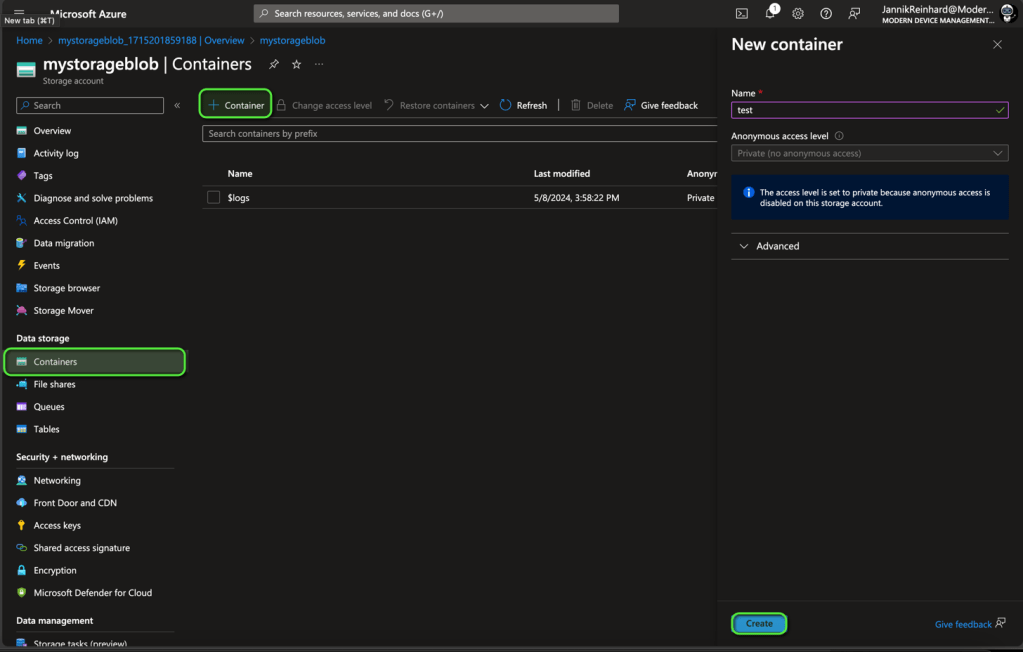1023x652 pixels.
Task: Open the hamburger portal menu
Action: pos(19,11)
